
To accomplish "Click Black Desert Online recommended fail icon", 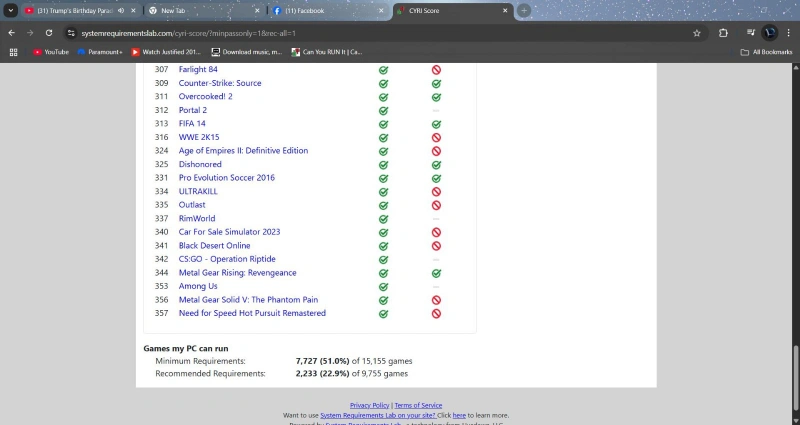I will click(x=436, y=246).
